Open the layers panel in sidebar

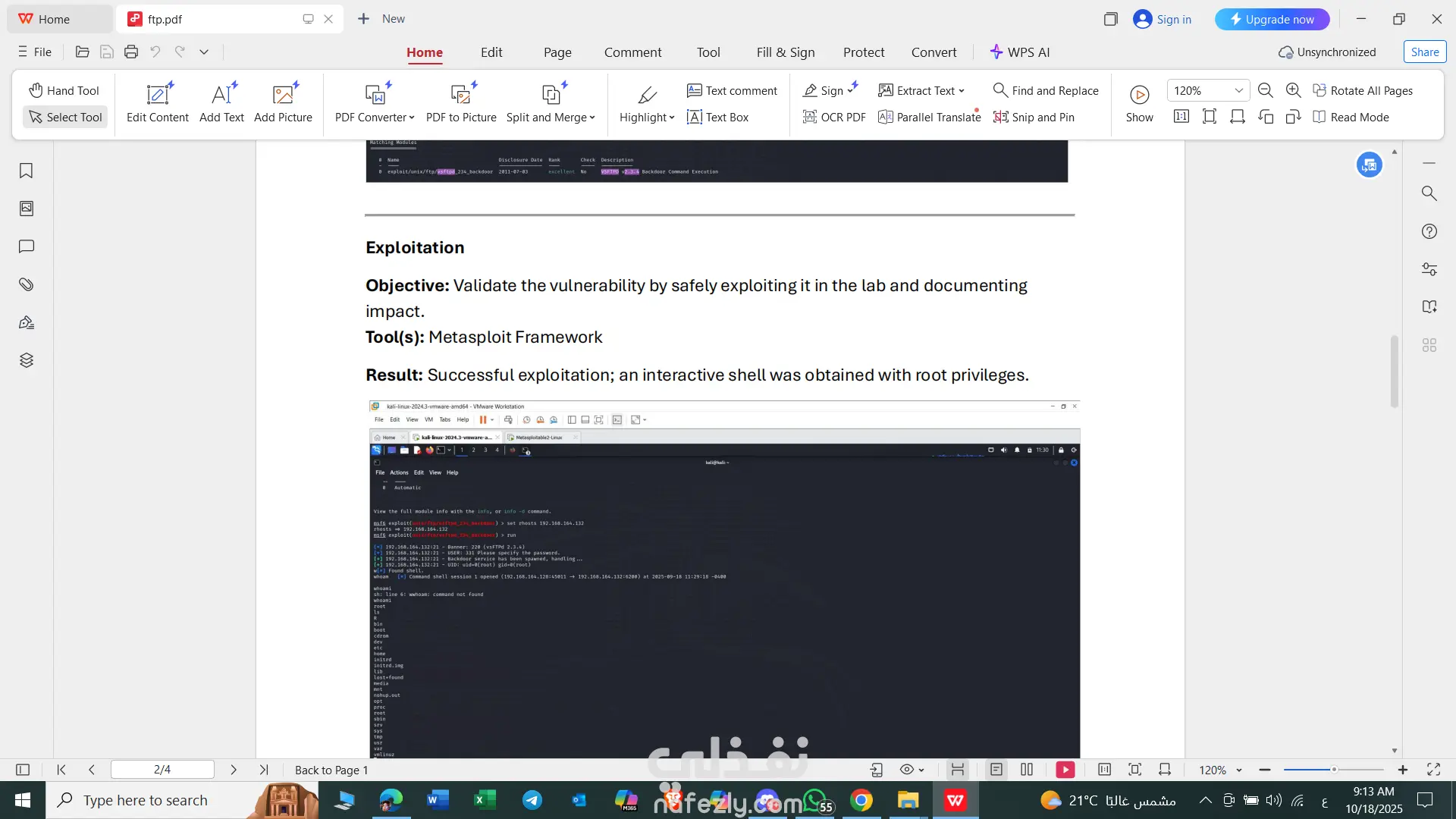27,360
